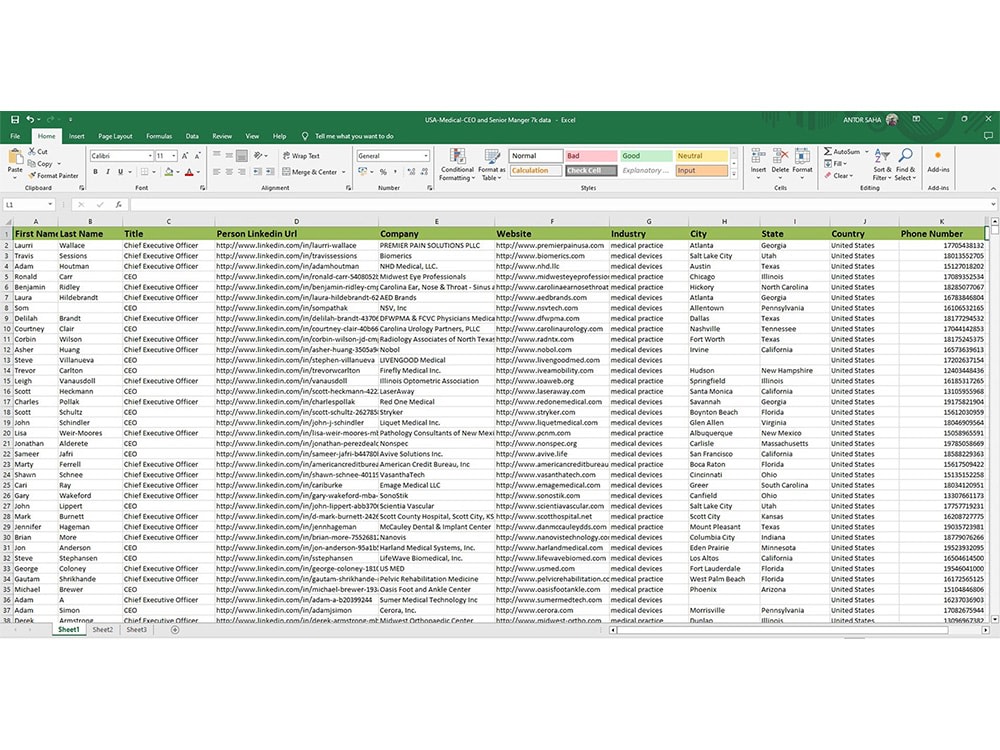Click Increase Decimal icon

pyautogui.click(x=411, y=172)
